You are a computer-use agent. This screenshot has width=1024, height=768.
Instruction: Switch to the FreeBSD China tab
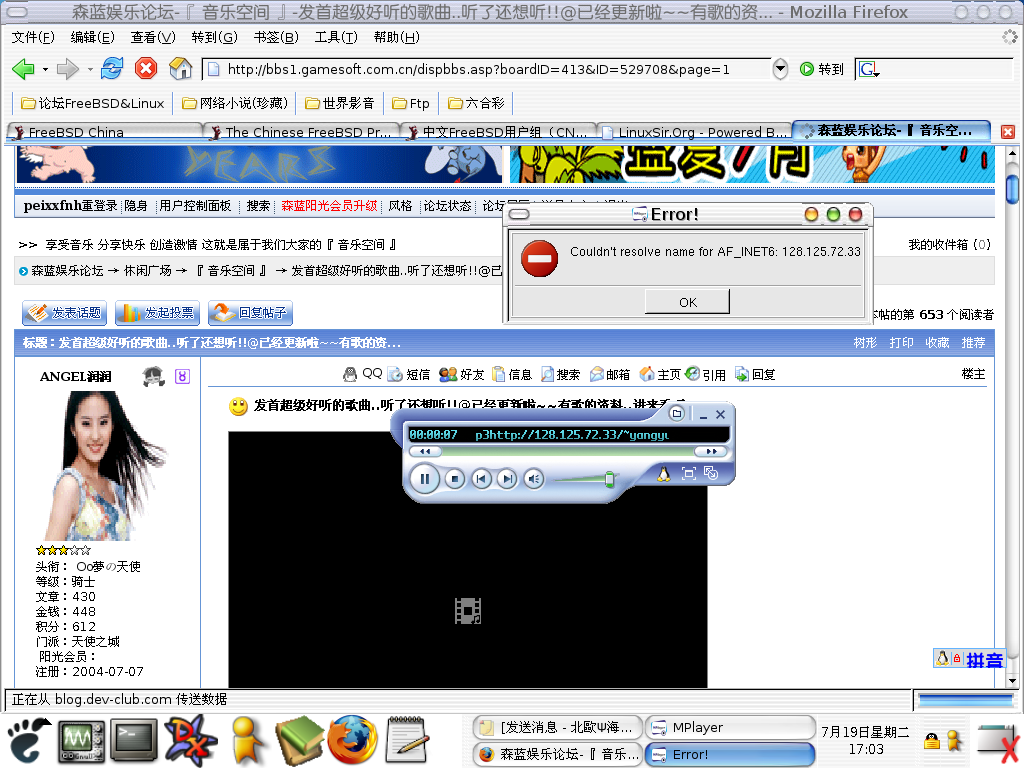coord(104,132)
